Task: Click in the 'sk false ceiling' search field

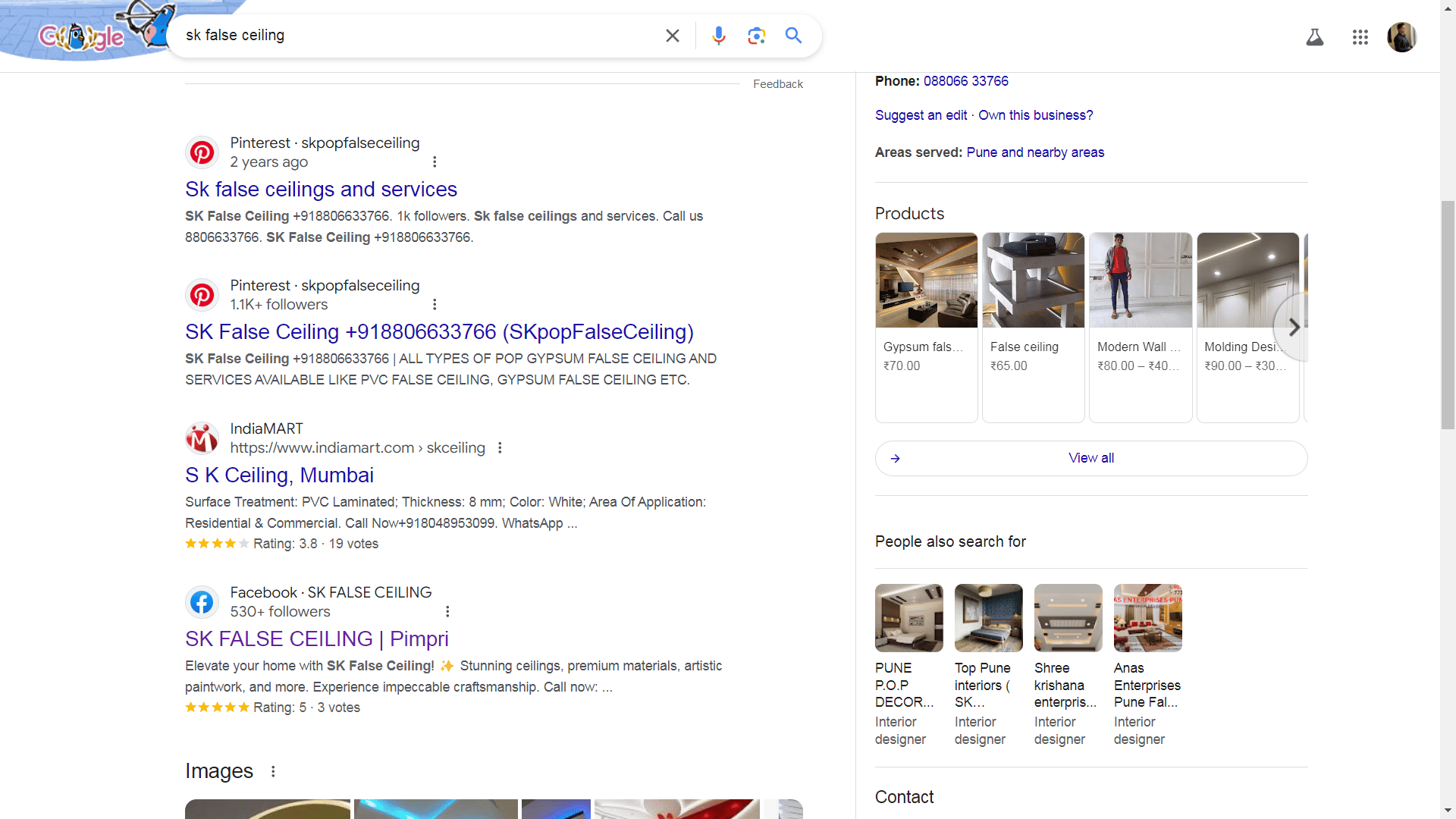Action: [x=417, y=35]
